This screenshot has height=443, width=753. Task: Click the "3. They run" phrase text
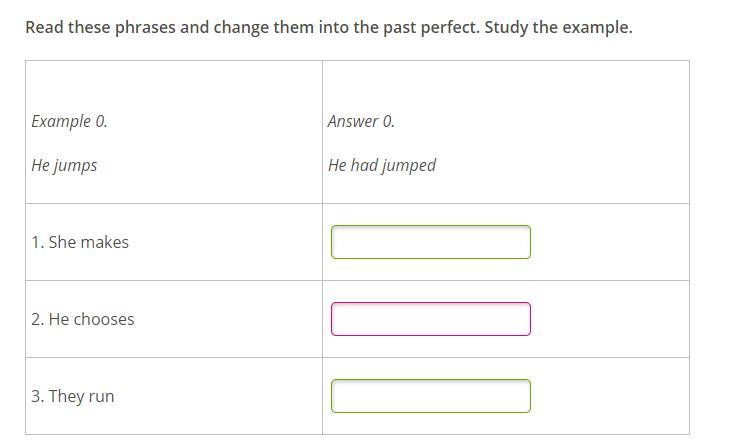tap(73, 396)
